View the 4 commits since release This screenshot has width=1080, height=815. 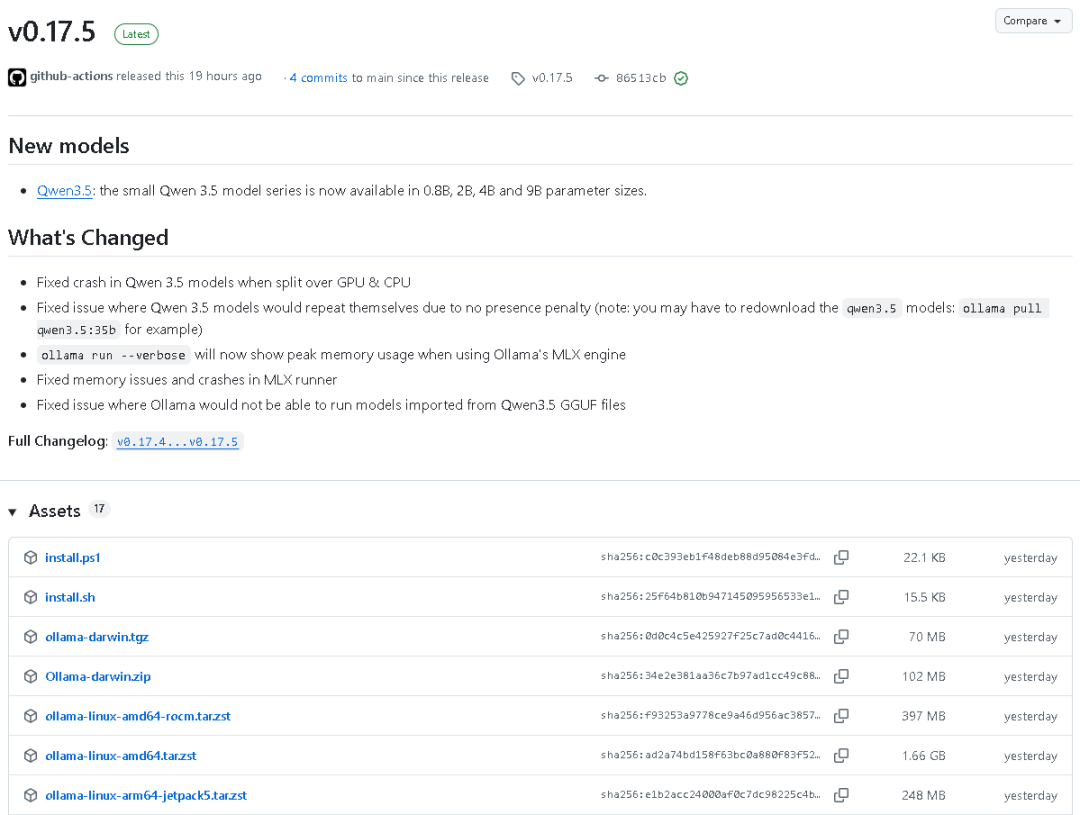318,78
